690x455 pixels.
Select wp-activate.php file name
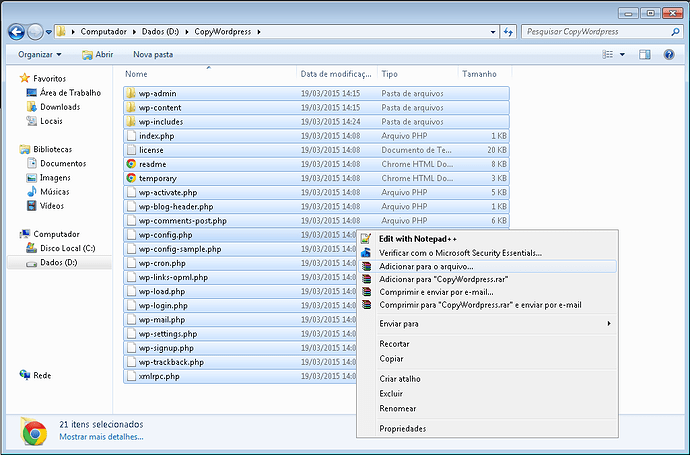click(x=168, y=193)
